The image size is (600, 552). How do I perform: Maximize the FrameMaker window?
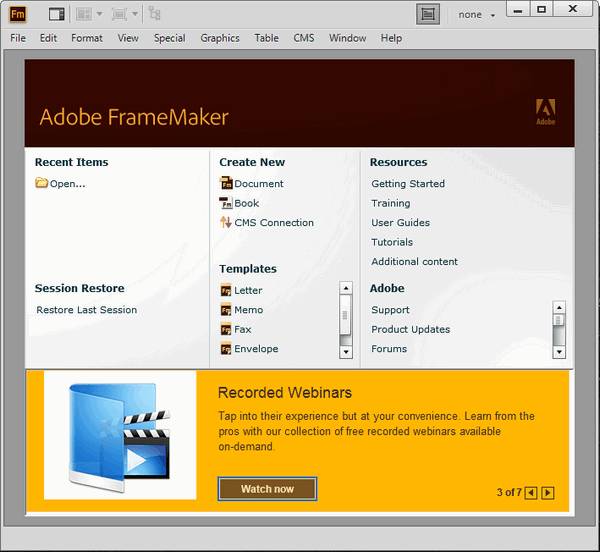541,9
